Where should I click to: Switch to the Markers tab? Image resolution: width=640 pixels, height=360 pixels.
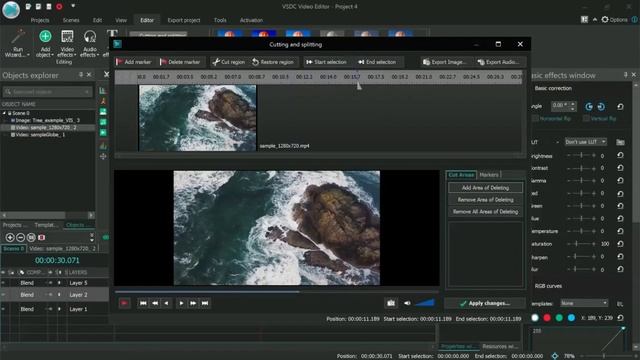[489, 175]
